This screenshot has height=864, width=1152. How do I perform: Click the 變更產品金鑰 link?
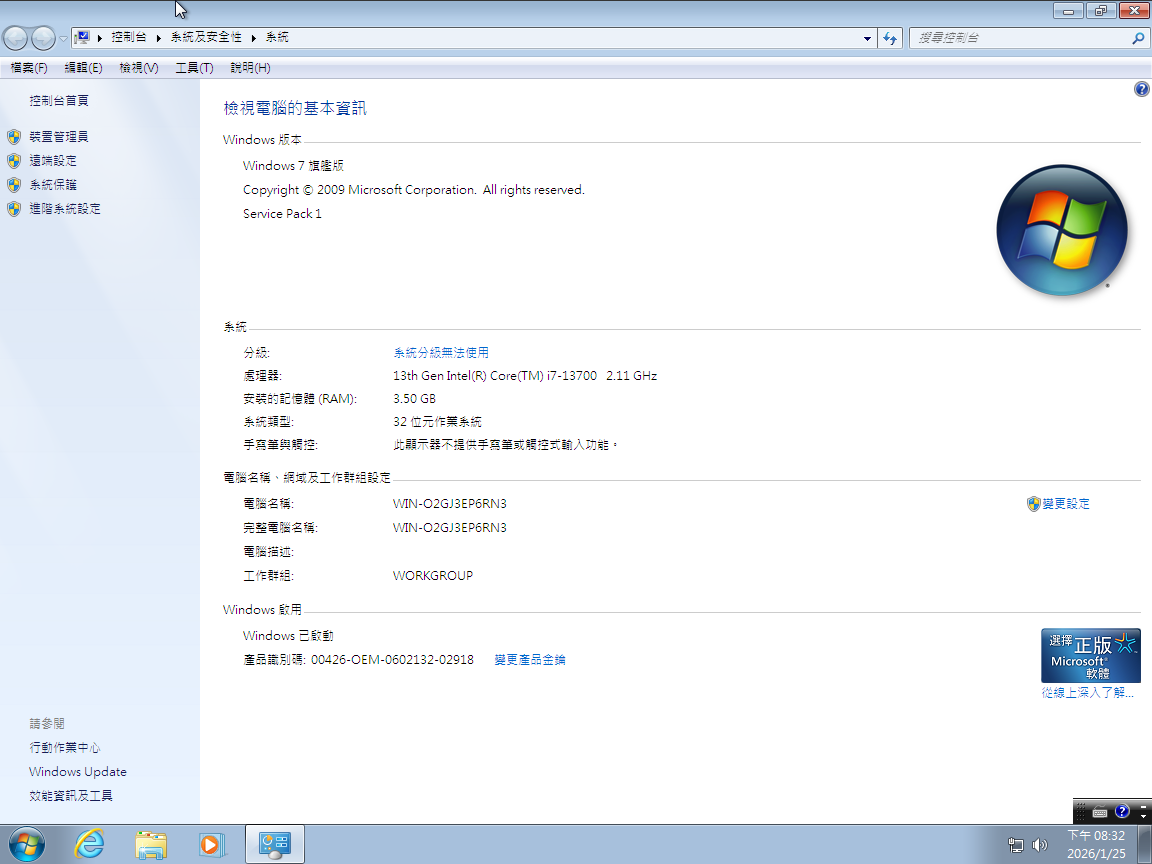click(x=528, y=659)
